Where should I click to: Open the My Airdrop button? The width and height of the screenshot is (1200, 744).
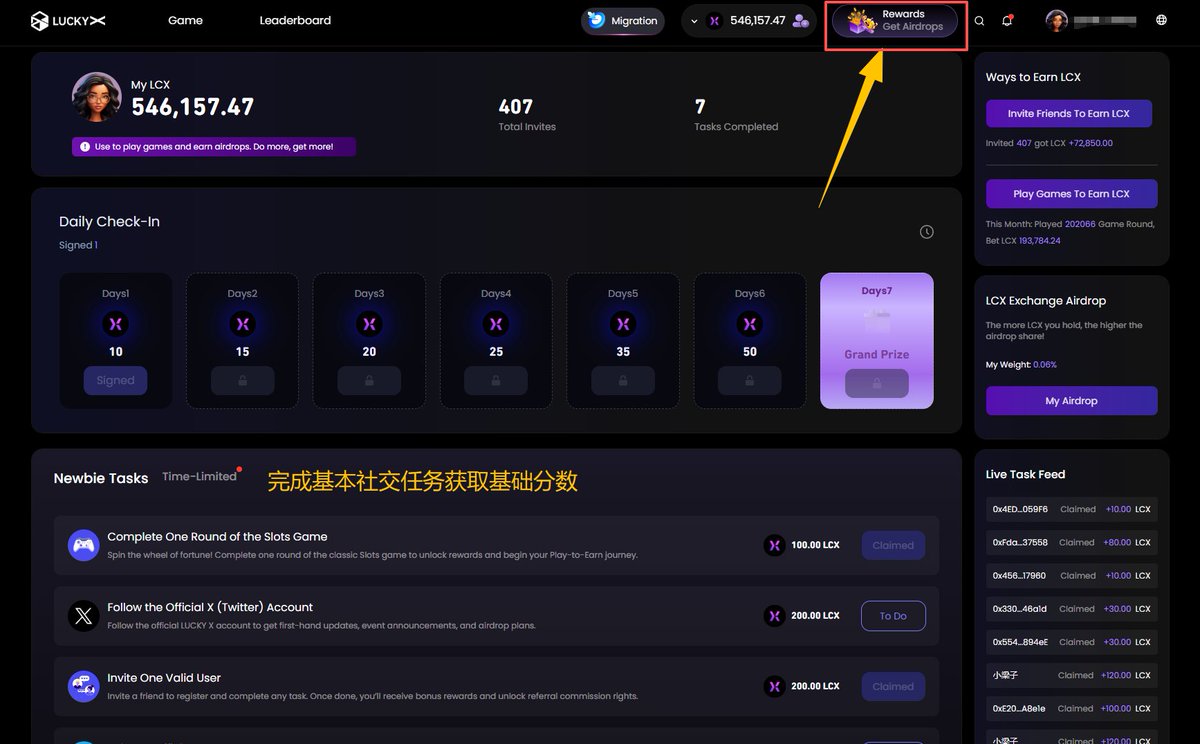point(1072,401)
